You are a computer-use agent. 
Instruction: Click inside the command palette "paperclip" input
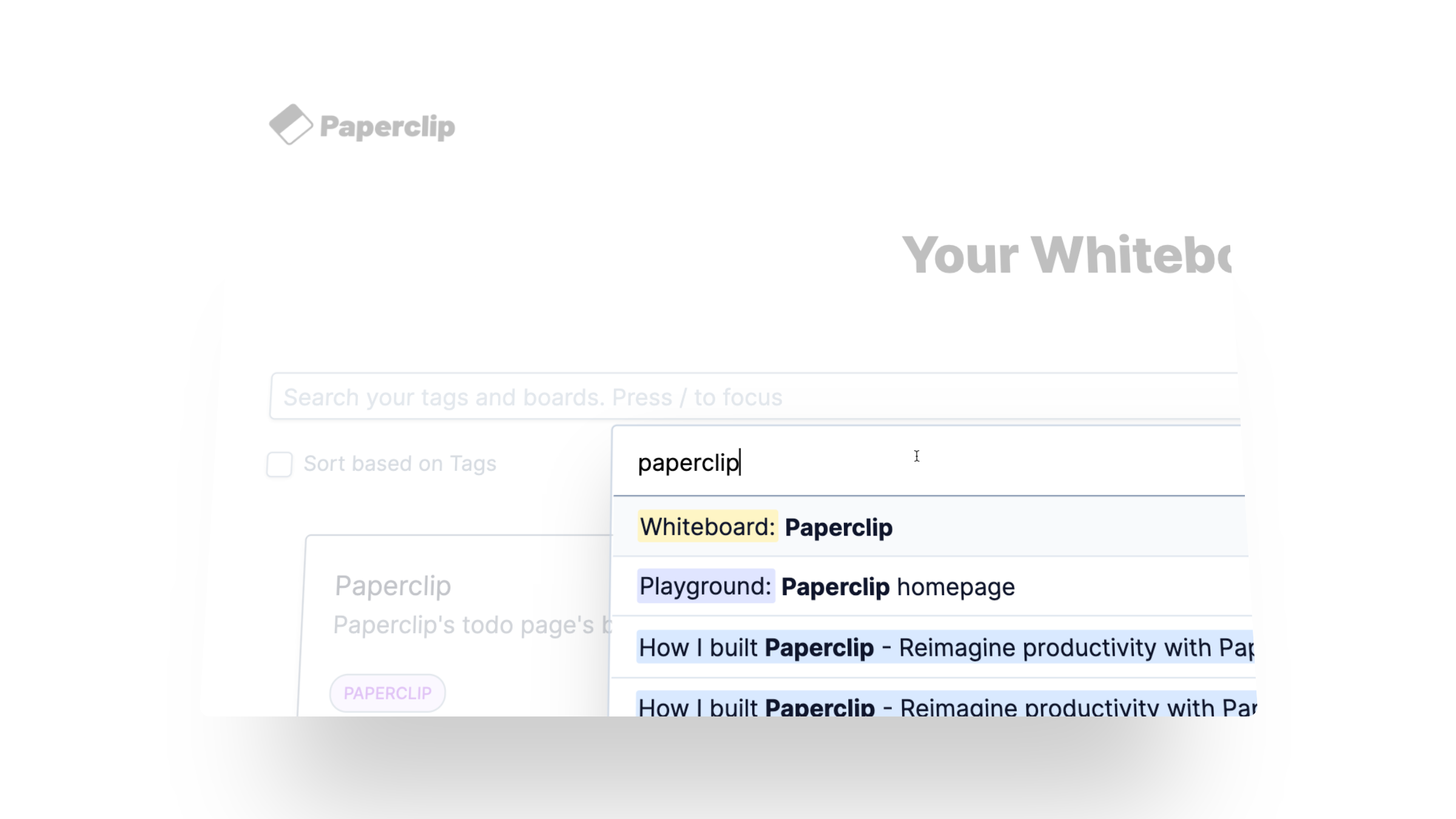point(849,463)
